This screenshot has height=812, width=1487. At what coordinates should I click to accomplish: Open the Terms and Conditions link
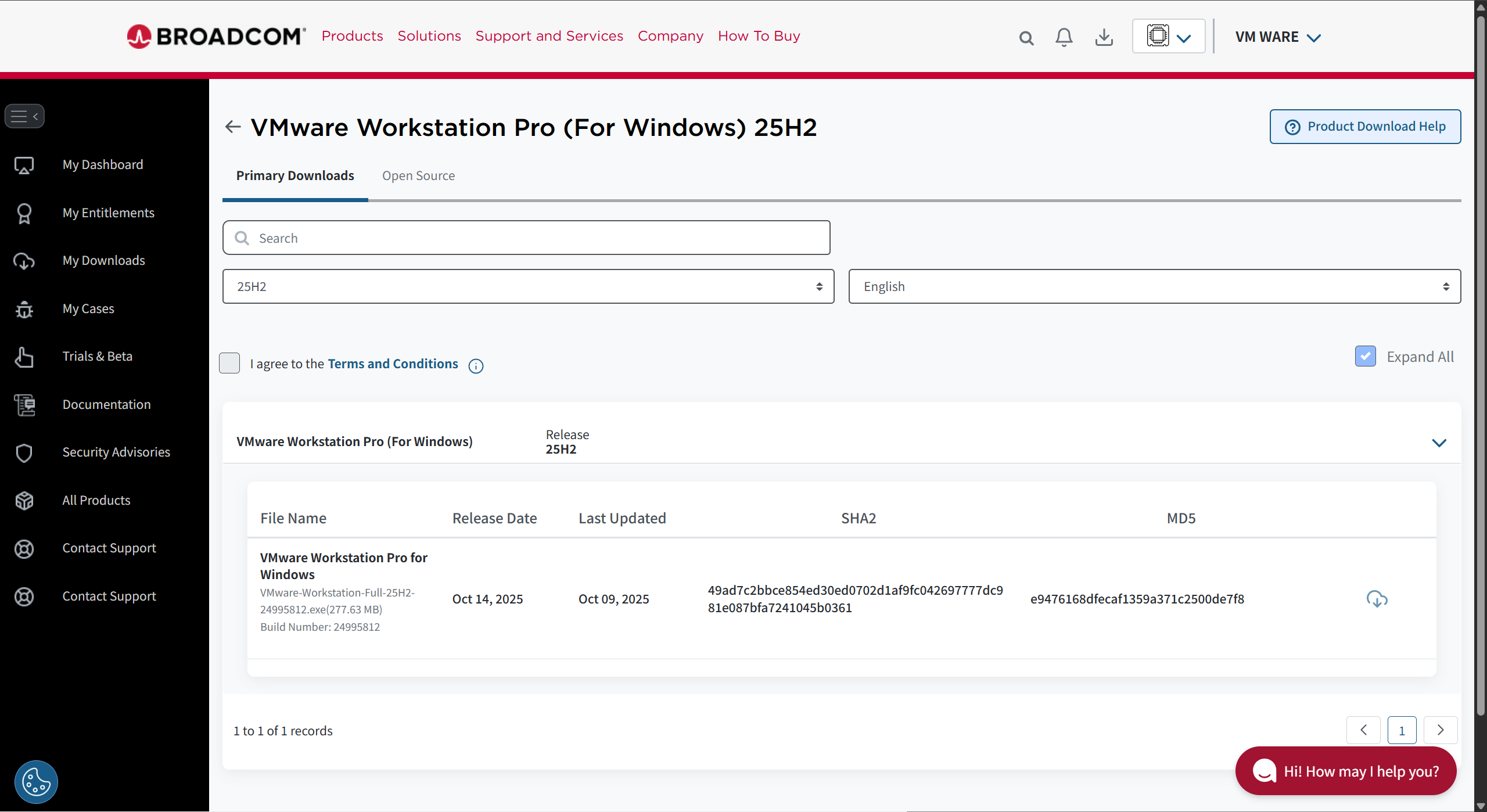tap(393, 363)
